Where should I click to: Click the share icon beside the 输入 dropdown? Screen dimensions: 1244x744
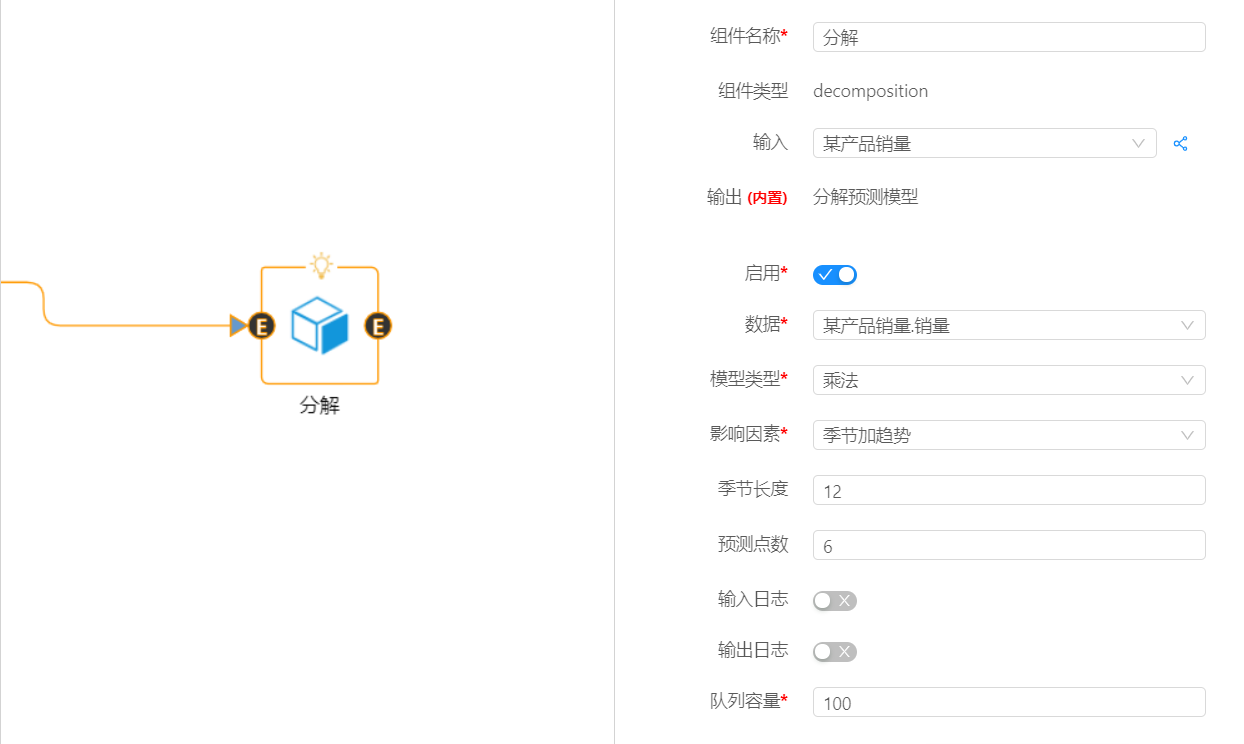pos(1181,144)
